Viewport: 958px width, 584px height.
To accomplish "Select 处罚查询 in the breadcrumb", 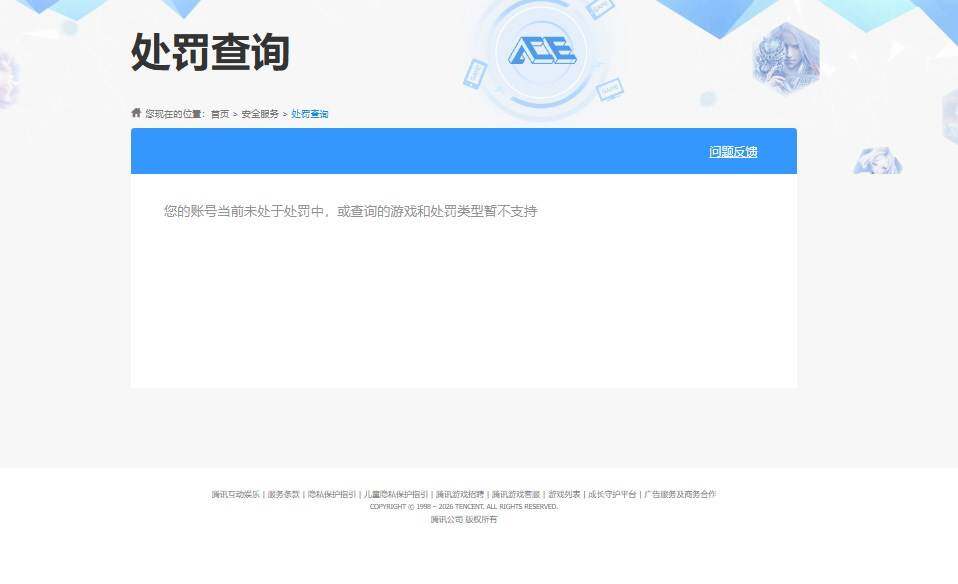I will click(310, 113).
